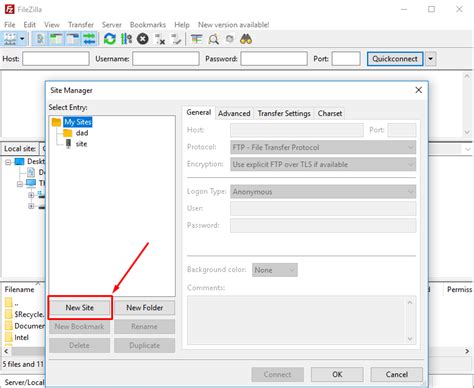Open the Logon Type dropdown

[x=323, y=192]
